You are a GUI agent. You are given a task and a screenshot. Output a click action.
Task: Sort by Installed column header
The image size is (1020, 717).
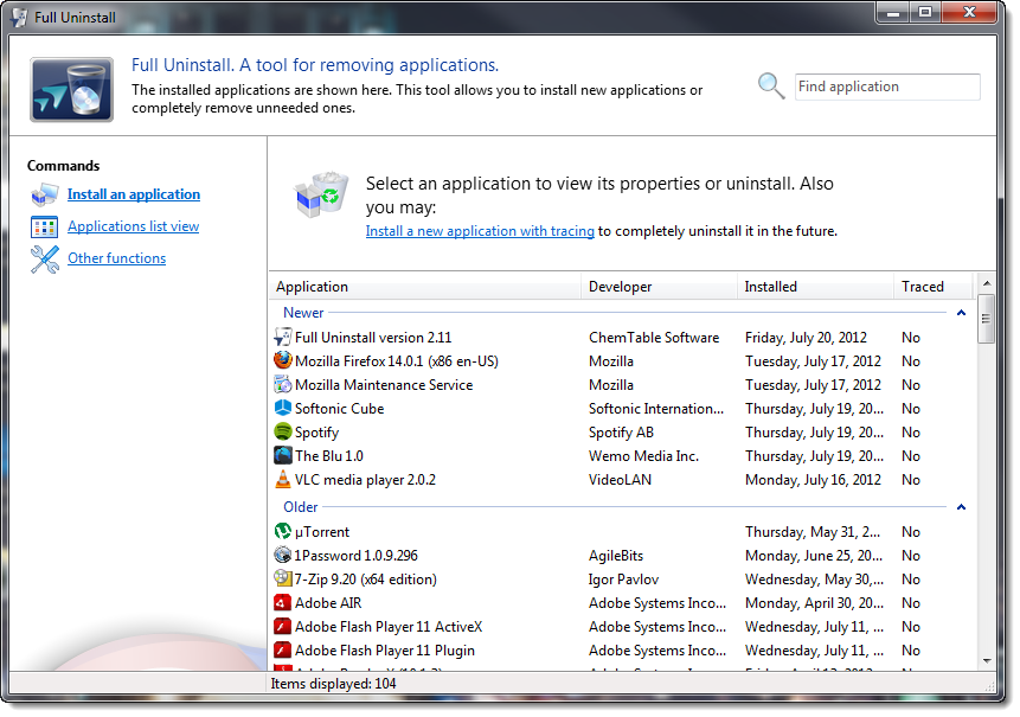pos(816,286)
